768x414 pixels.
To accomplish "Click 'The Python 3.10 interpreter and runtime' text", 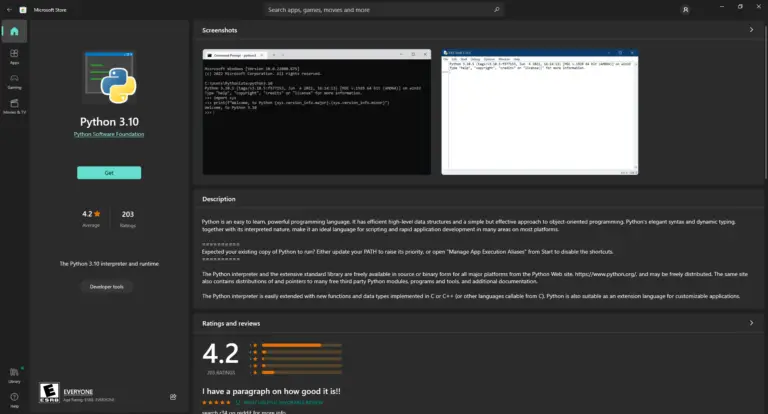I will coord(109,264).
